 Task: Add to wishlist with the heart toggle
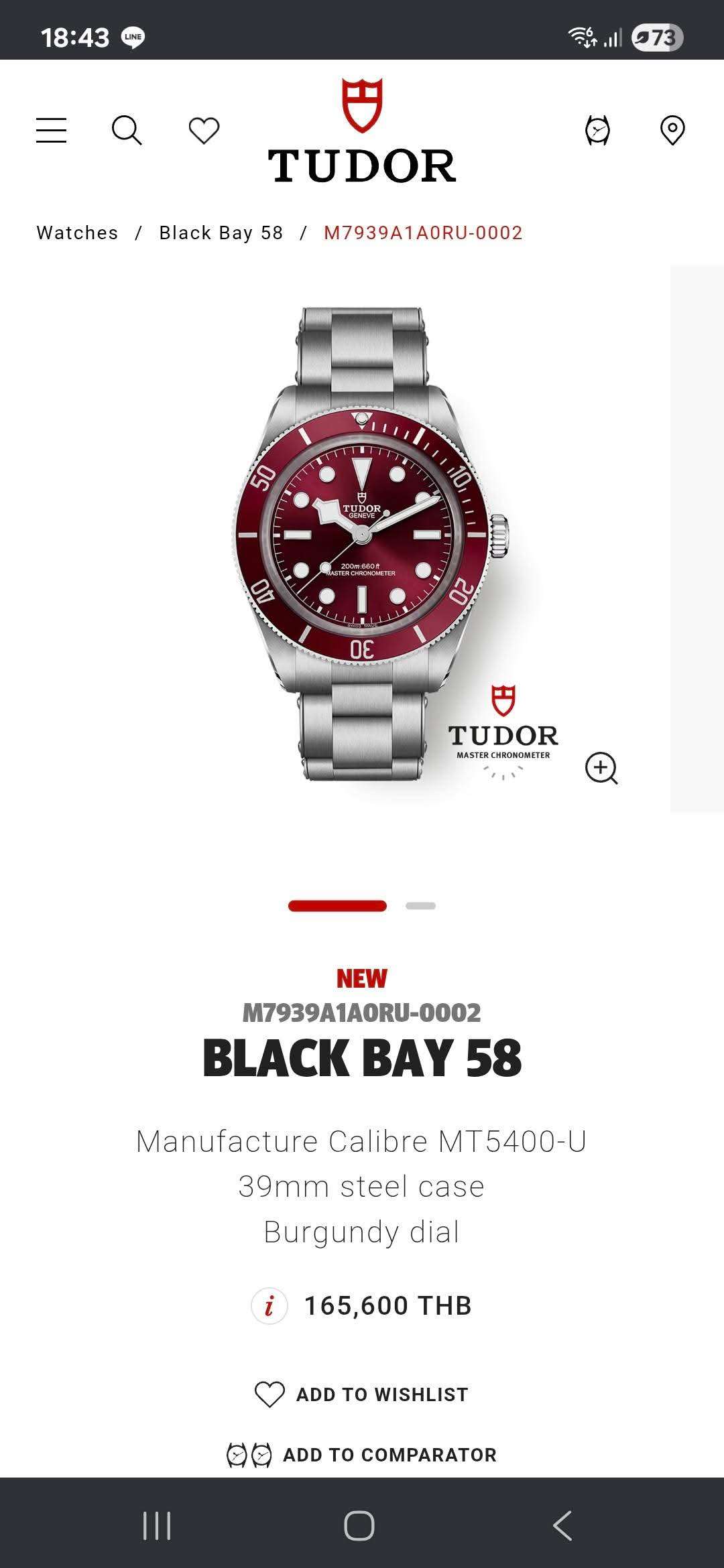click(362, 1394)
